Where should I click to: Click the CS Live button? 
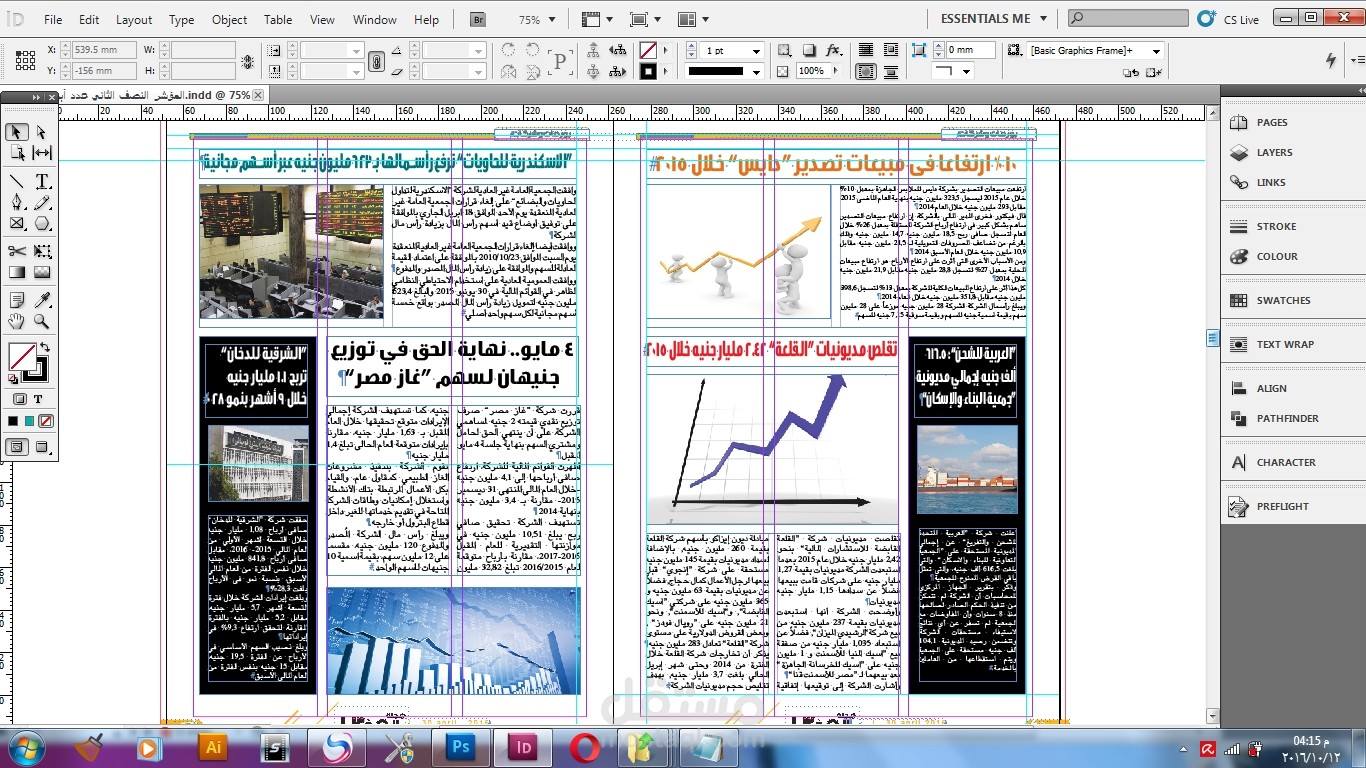click(1229, 18)
